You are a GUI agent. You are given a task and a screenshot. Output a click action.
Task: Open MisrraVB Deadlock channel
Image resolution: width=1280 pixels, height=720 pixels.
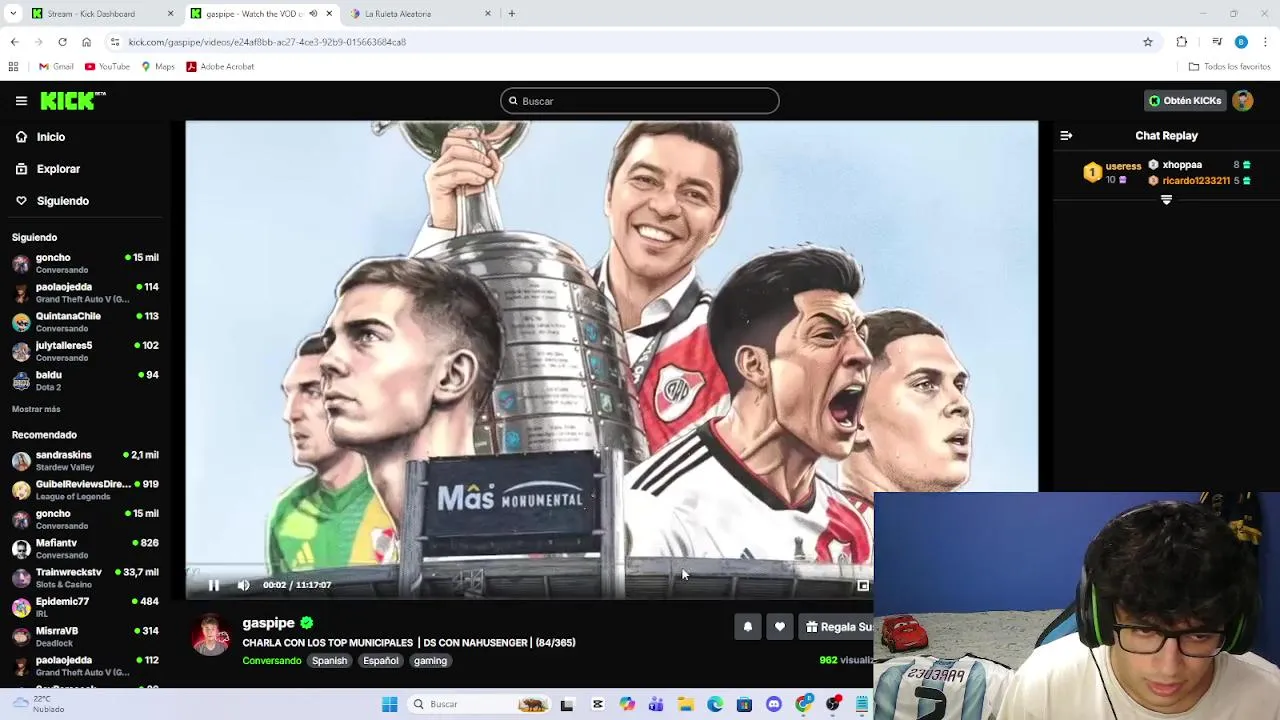(x=85, y=636)
